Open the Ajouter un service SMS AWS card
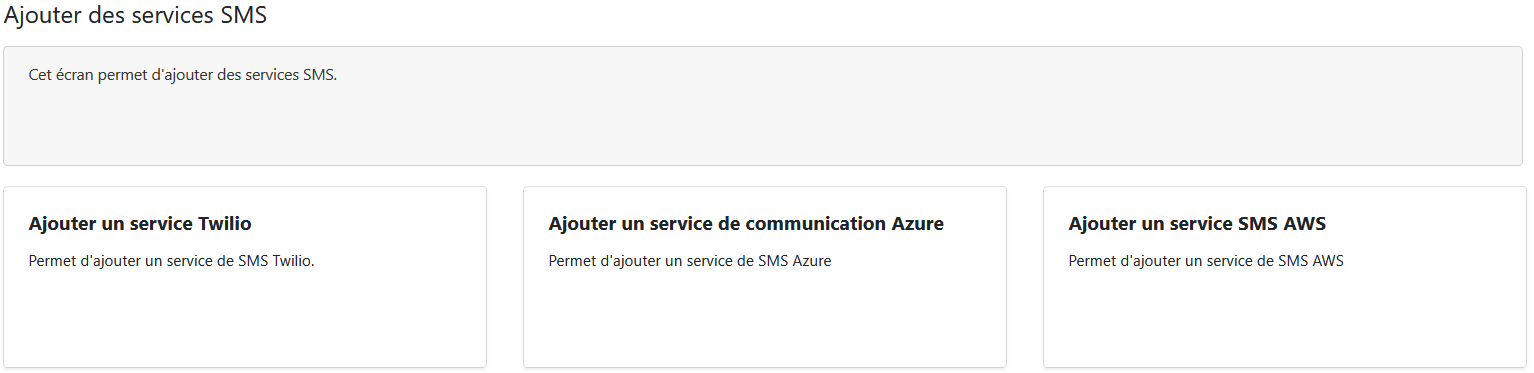Viewport: 1534px width, 373px height. [1285, 277]
